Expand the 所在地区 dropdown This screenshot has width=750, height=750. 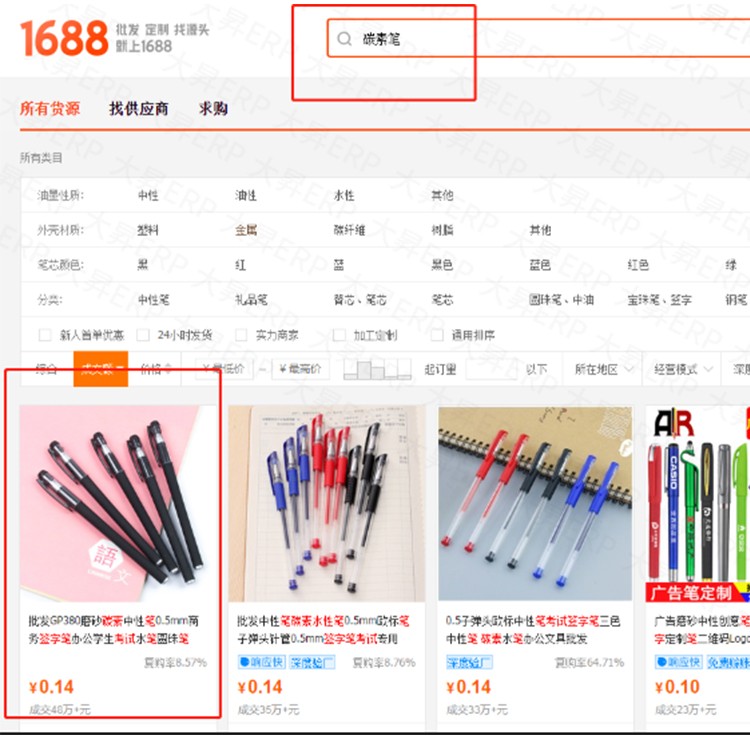pos(604,369)
